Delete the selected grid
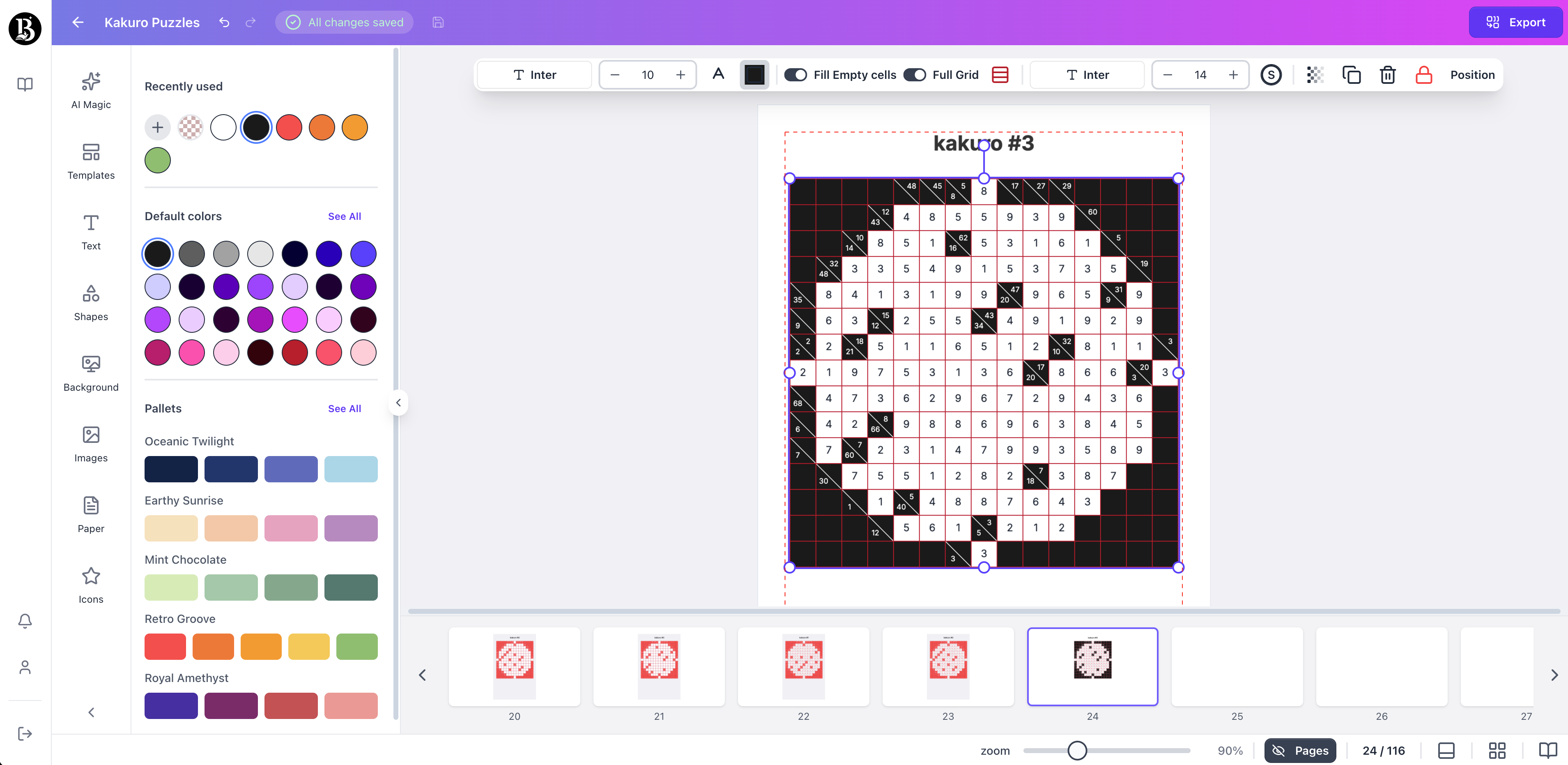Screen dimensions: 1568x765 coord(1388,74)
